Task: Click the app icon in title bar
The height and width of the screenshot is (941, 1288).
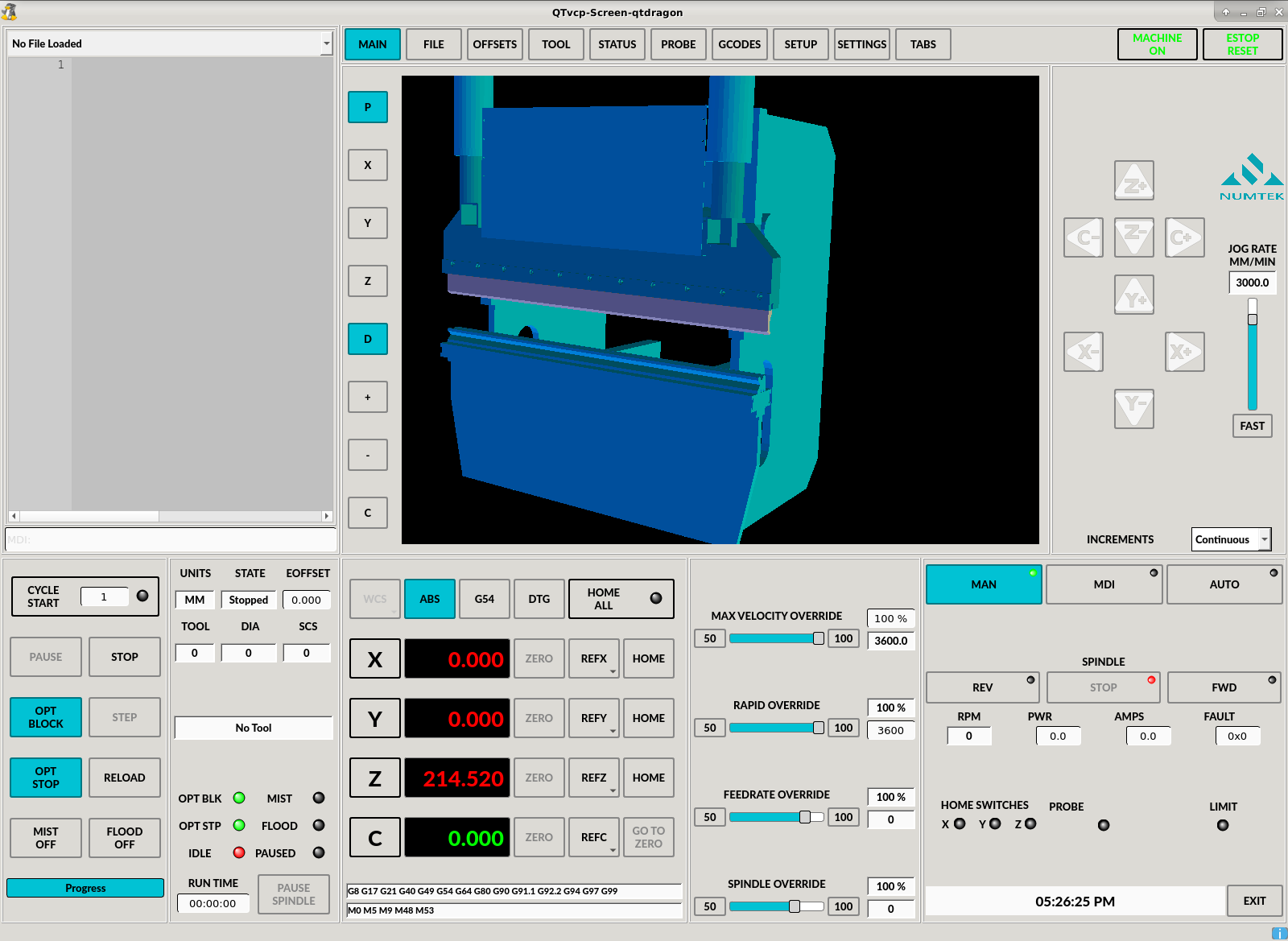Action: tap(9, 12)
